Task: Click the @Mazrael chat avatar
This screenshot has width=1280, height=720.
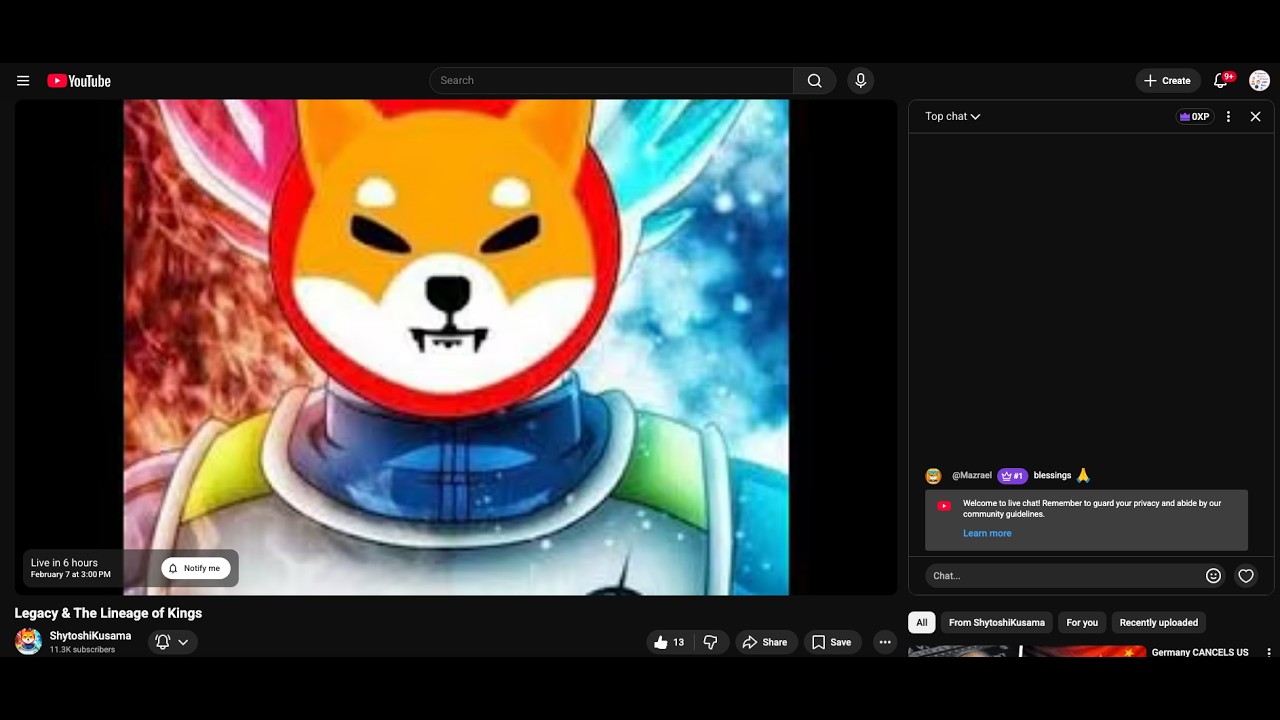Action: pos(933,476)
